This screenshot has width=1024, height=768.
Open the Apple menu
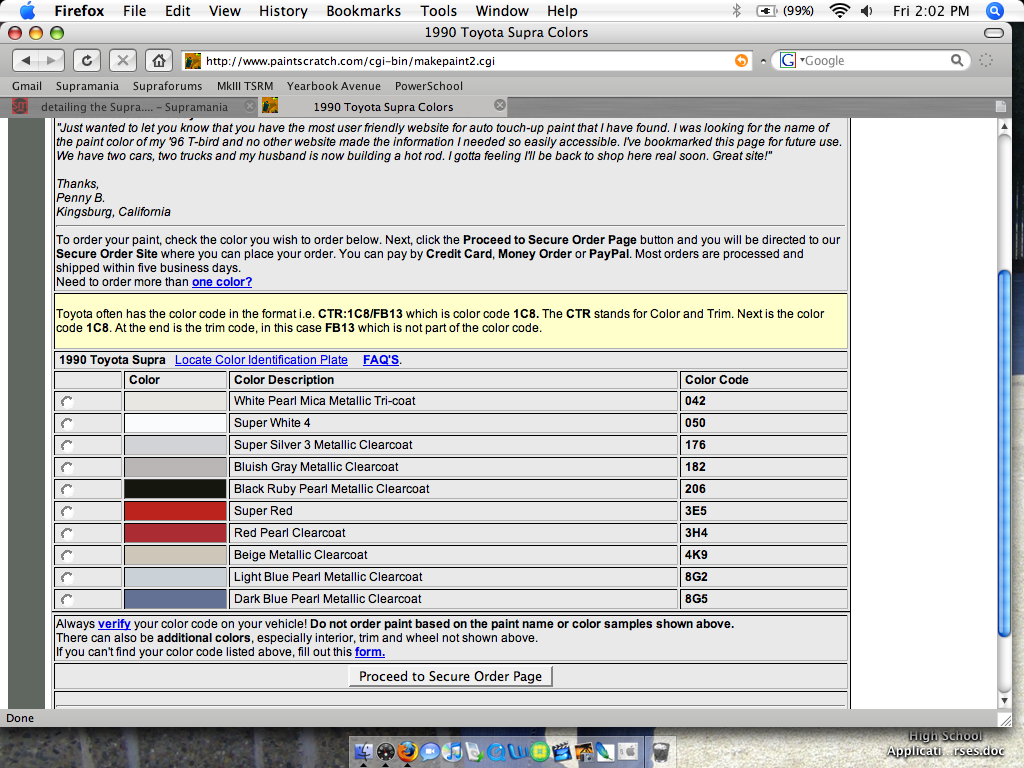(x=27, y=10)
